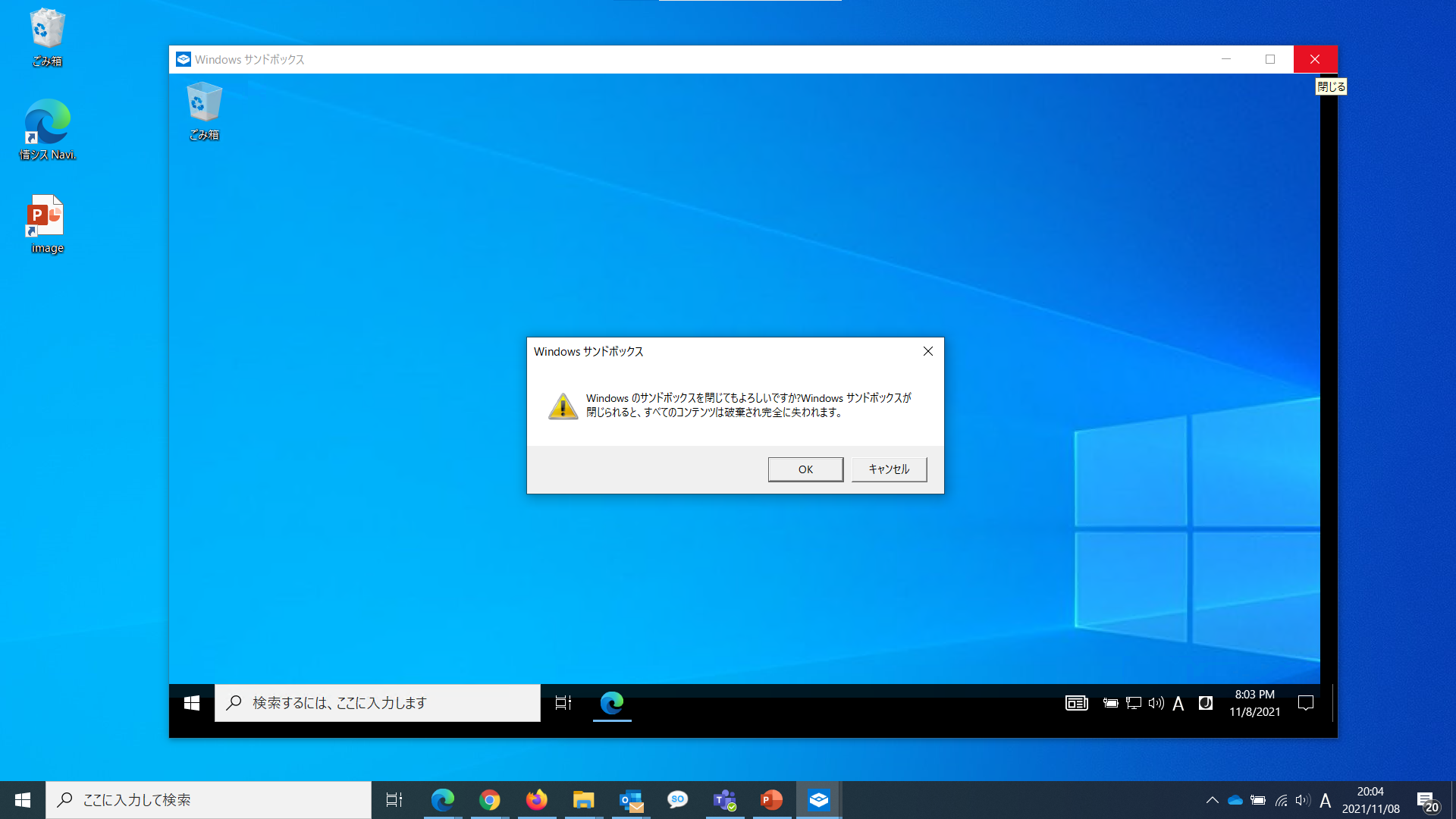
Task: Select 情シス Navi. desktop shortcut
Action: click(x=47, y=130)
